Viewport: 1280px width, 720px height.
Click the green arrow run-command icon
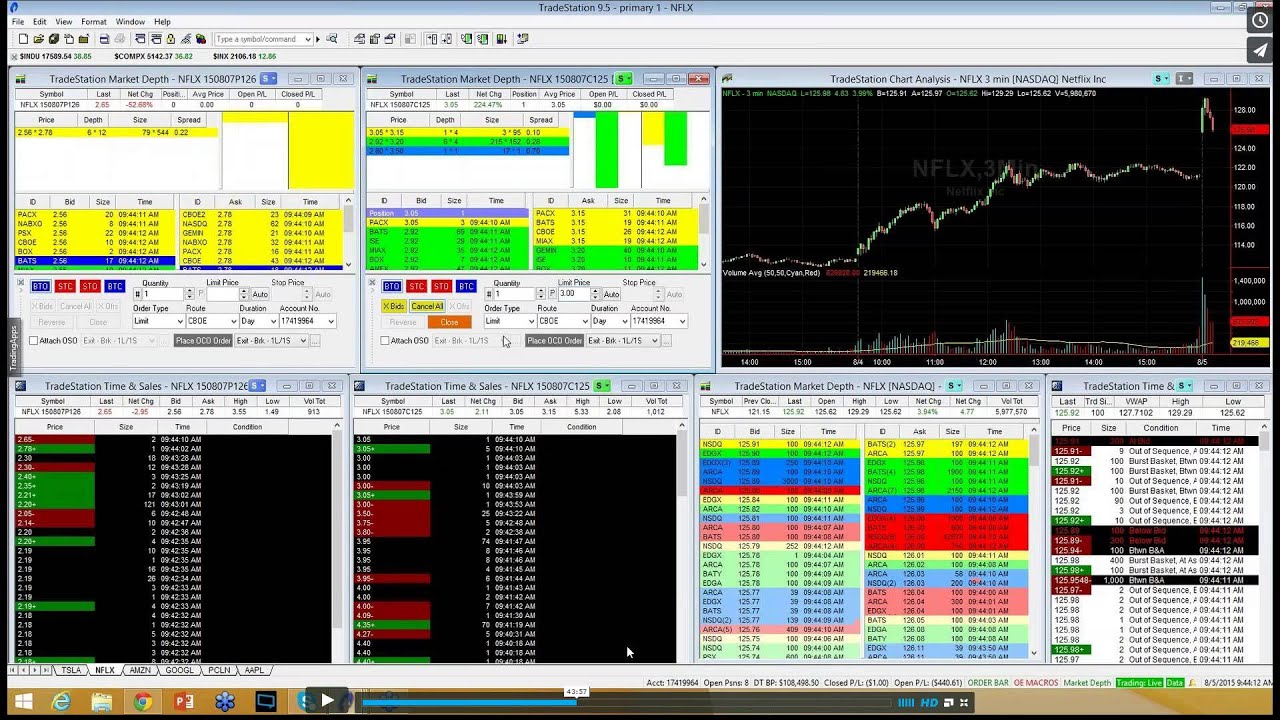click(x=318, y=39)
